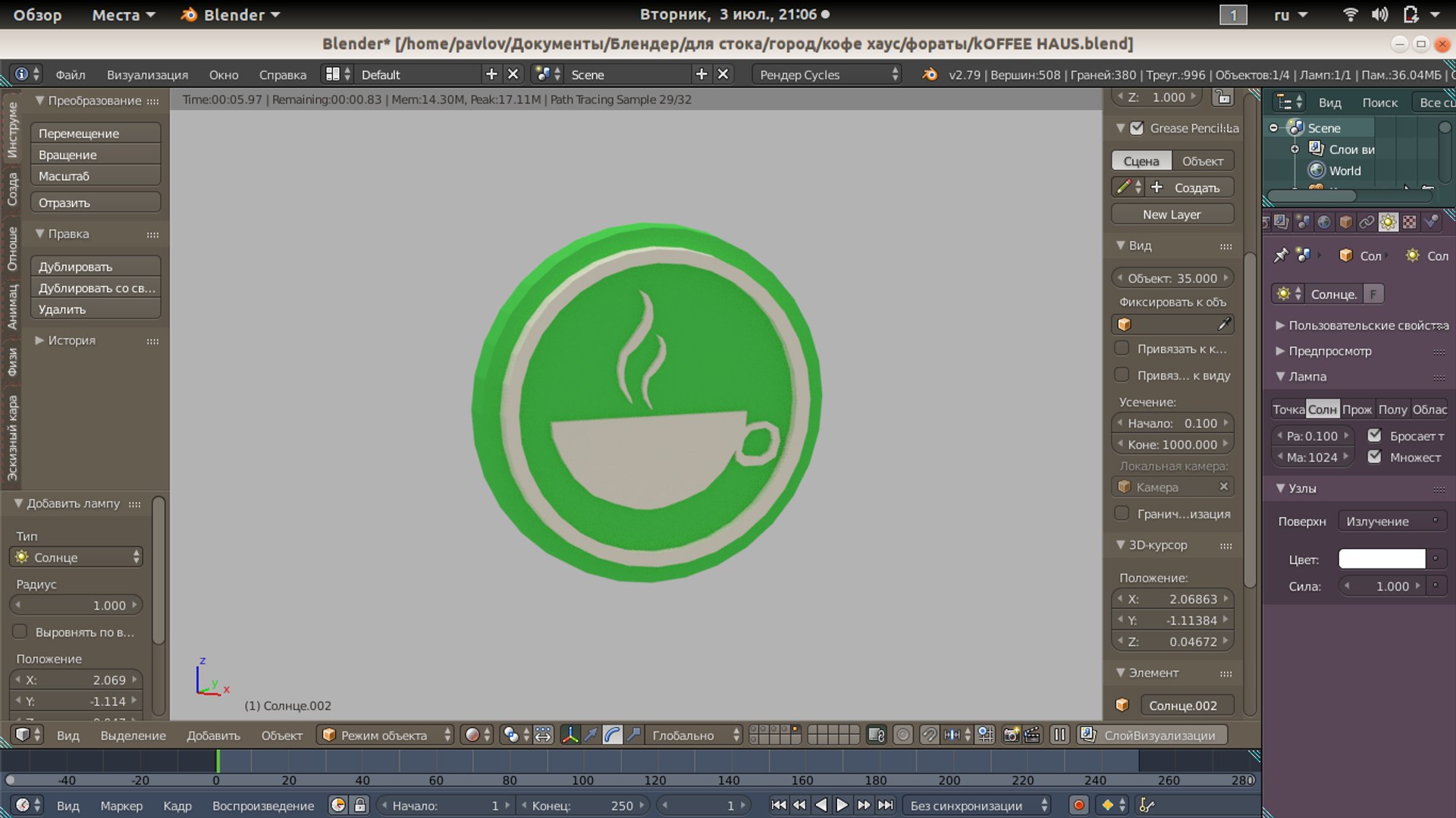Open the World properties tab icon
Image resolution: width=1456 pixels, height=818 pixels.
[1324, 222]
